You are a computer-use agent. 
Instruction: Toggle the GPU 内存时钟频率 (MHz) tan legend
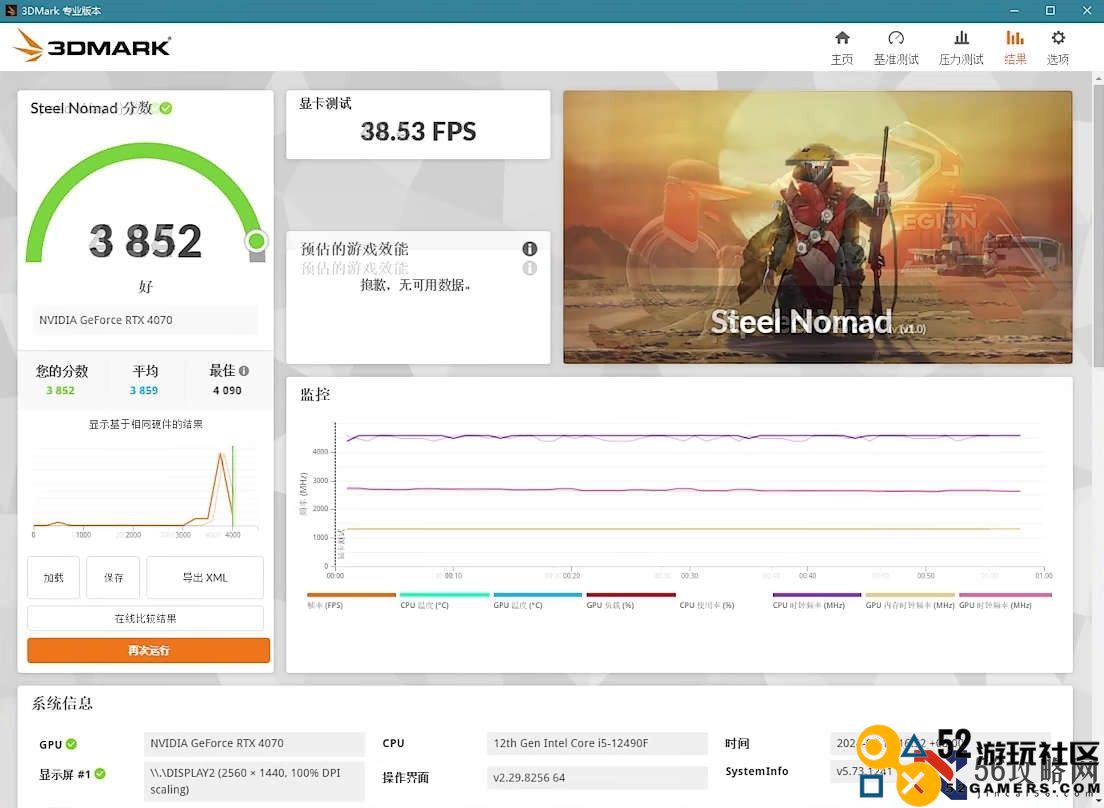[910, 600]
